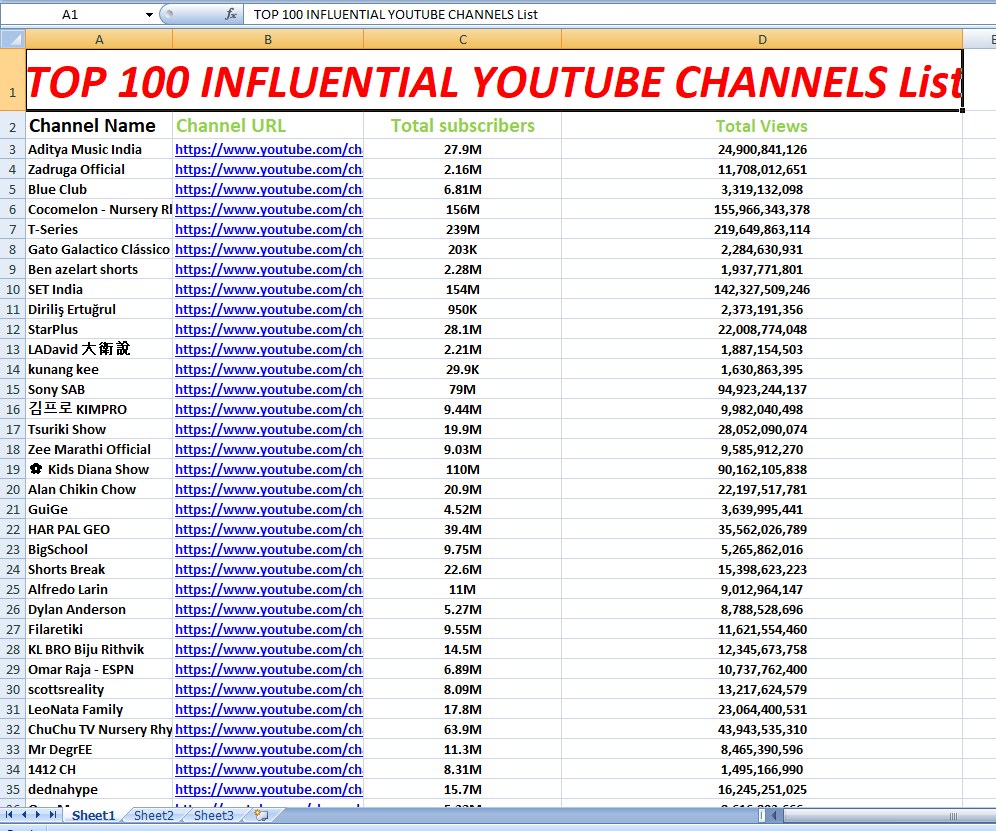The image size is (996, 831).
Task: Go to last sheet navigation arrow
Action: pos(53,814)
